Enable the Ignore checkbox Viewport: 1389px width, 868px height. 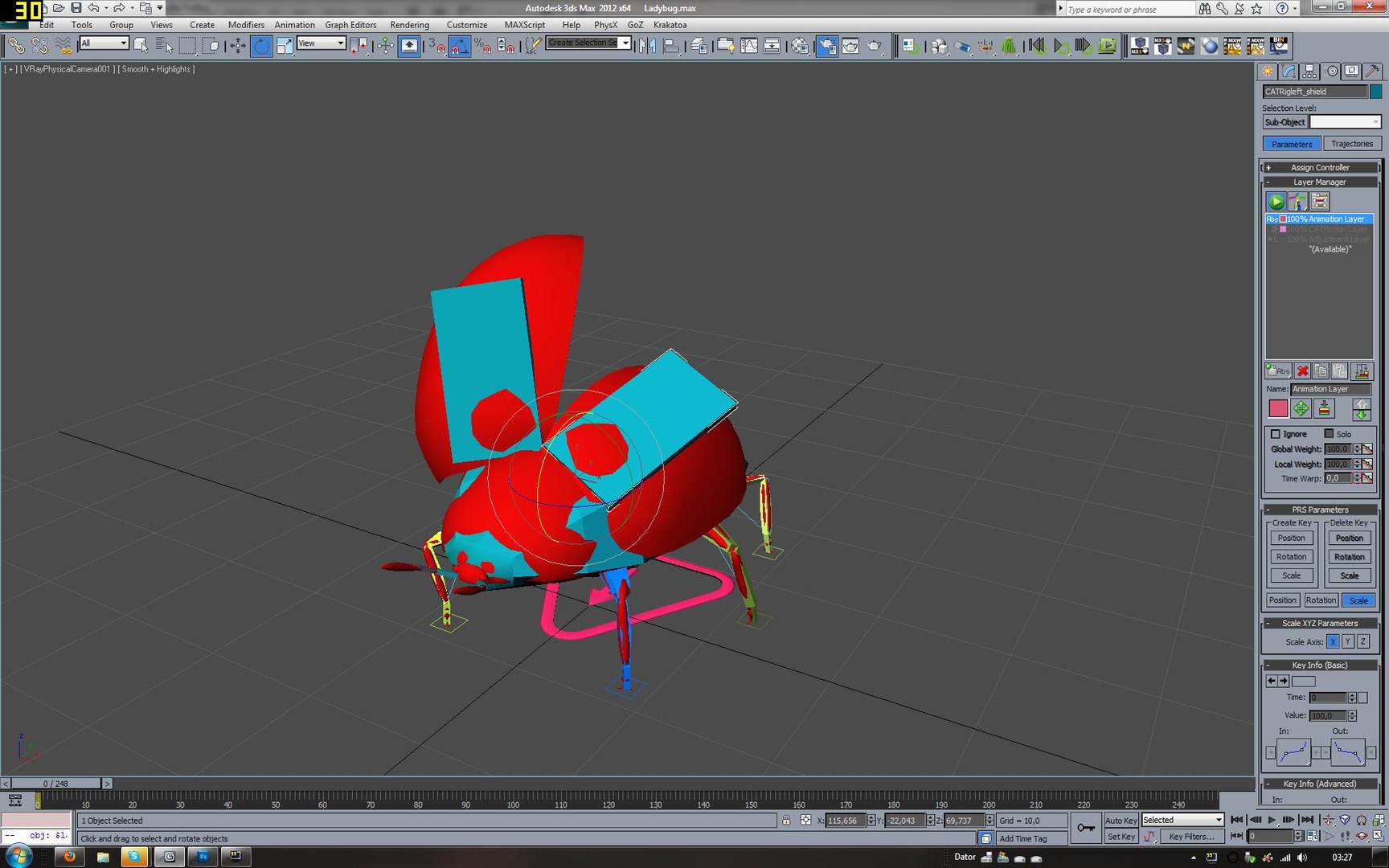pos(1276,434)
